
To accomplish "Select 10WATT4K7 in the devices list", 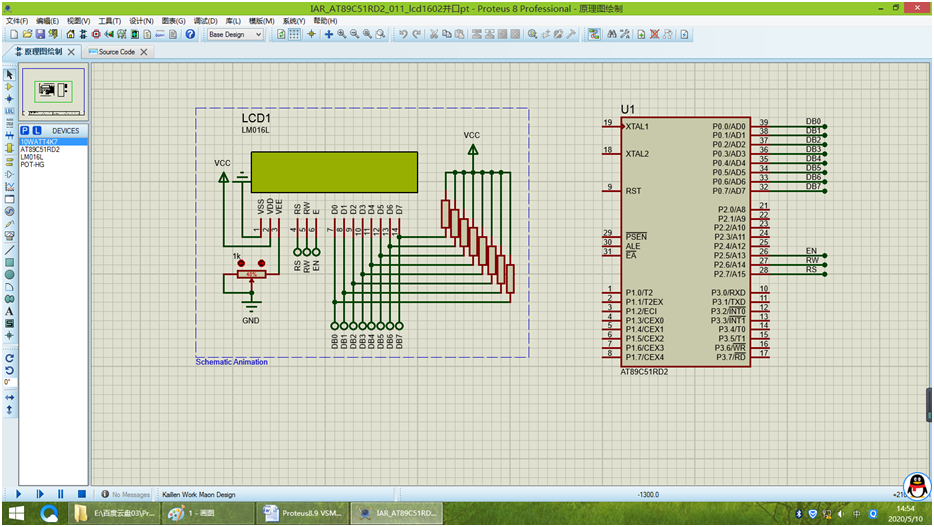I will [x=54, y=142].
